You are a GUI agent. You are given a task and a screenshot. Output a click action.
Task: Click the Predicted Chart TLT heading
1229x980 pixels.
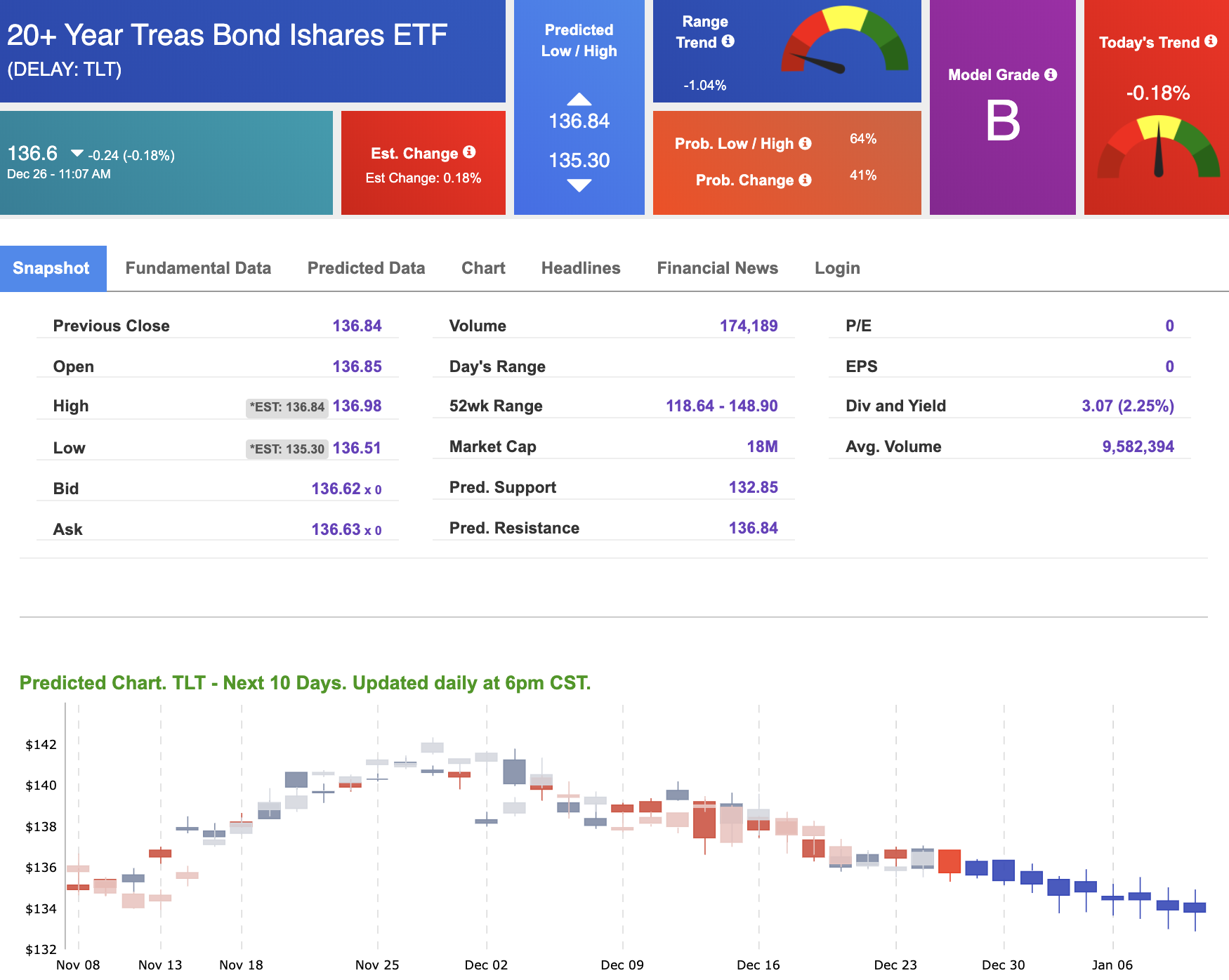tap(305, 683)
